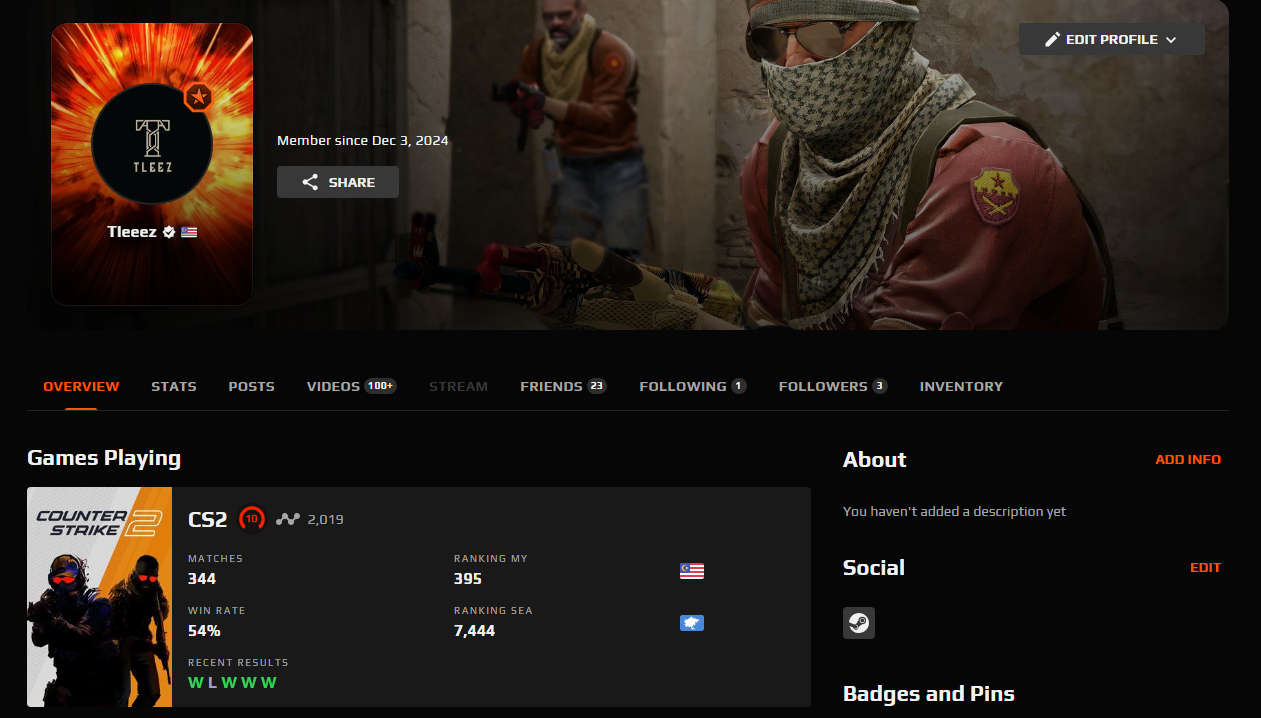Expand the Edit Profile dropdown
Viewport: 1261px width, 718px height.
(x=1112, y=39)
